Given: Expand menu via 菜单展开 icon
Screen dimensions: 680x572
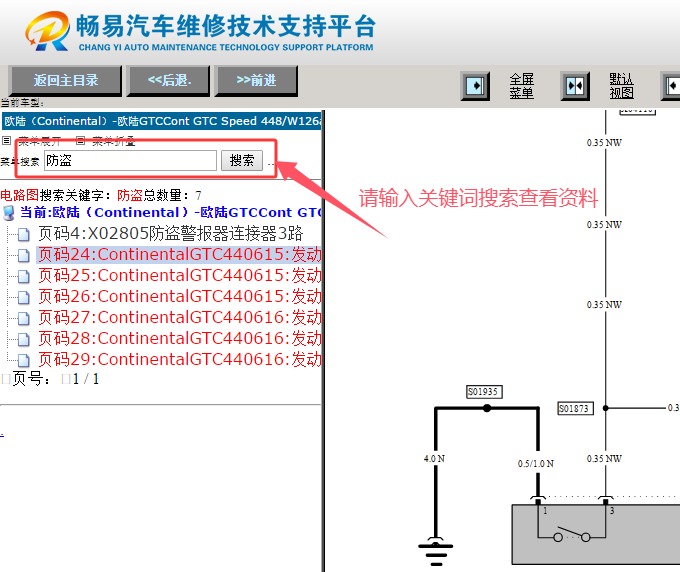Looking at the screenshot, I should coord(7,141).
